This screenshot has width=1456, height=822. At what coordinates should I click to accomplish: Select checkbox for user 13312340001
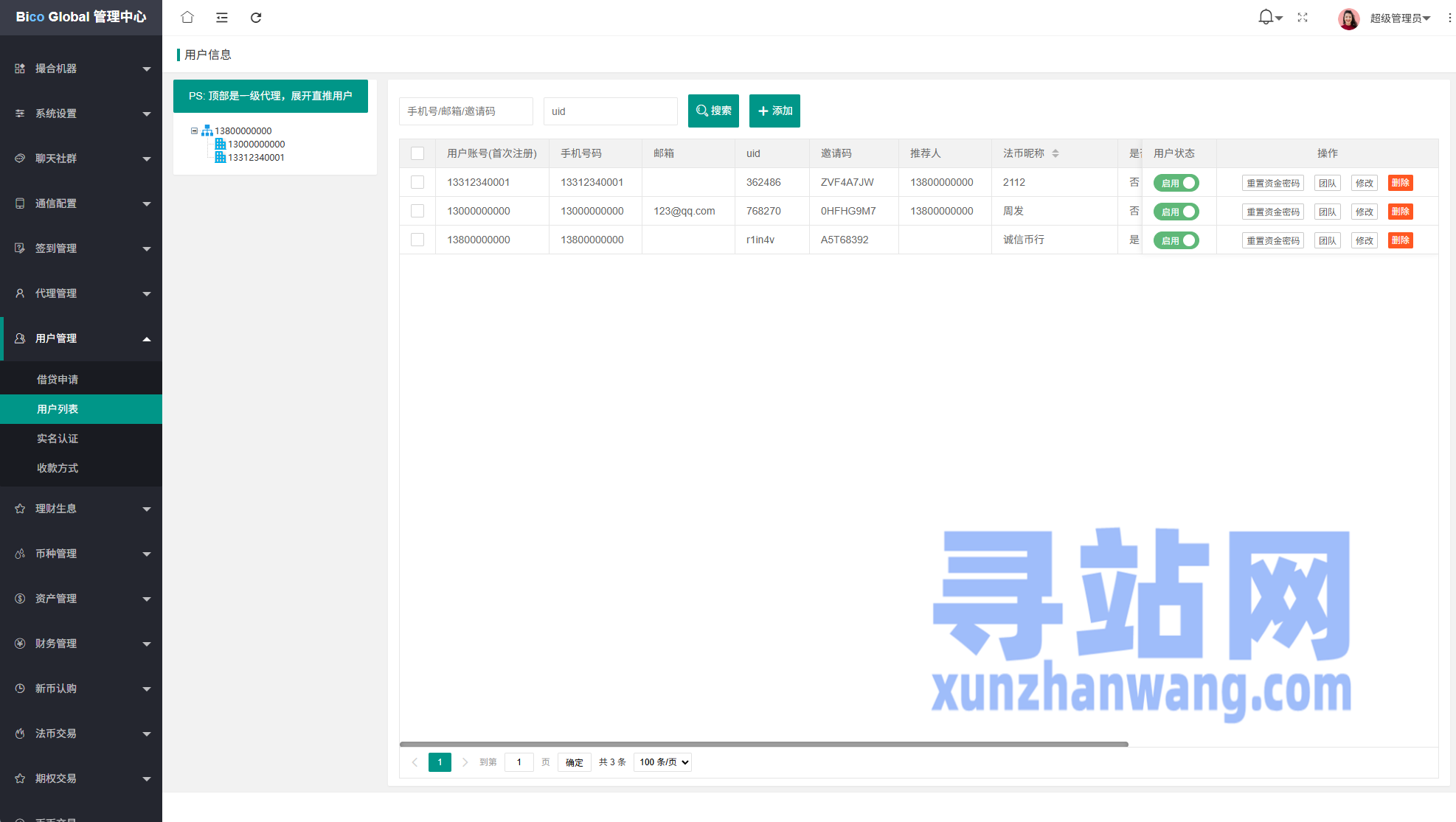[417, 182]
